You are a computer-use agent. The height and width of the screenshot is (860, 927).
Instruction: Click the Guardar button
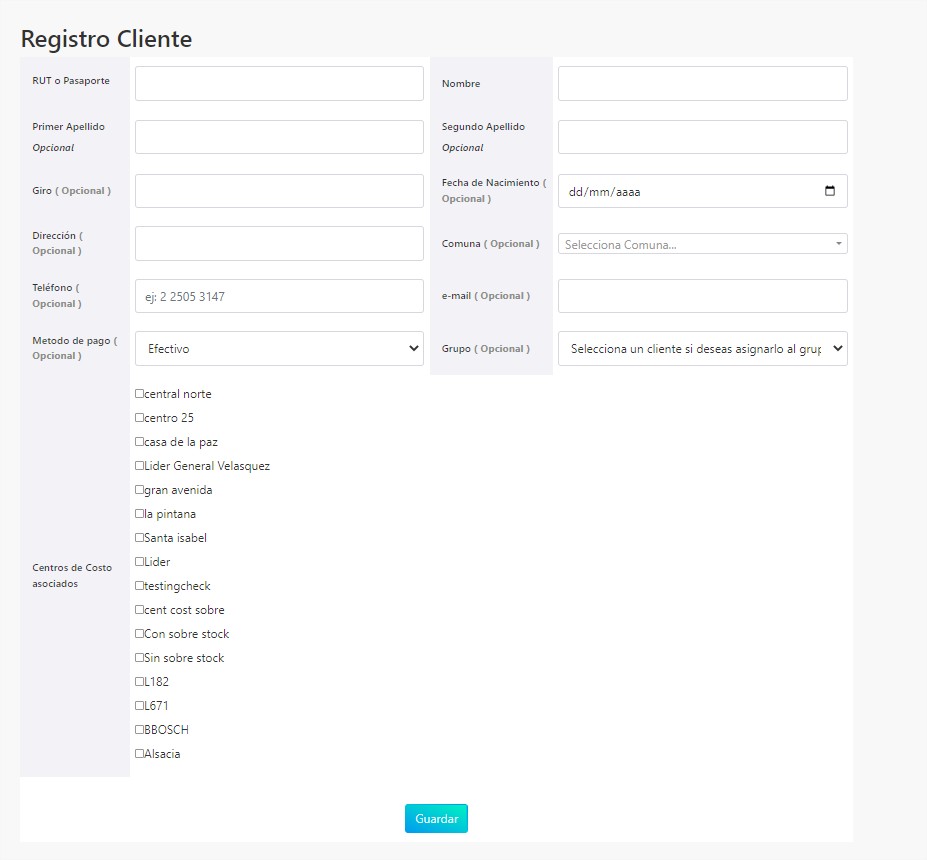tap(436, 818)
